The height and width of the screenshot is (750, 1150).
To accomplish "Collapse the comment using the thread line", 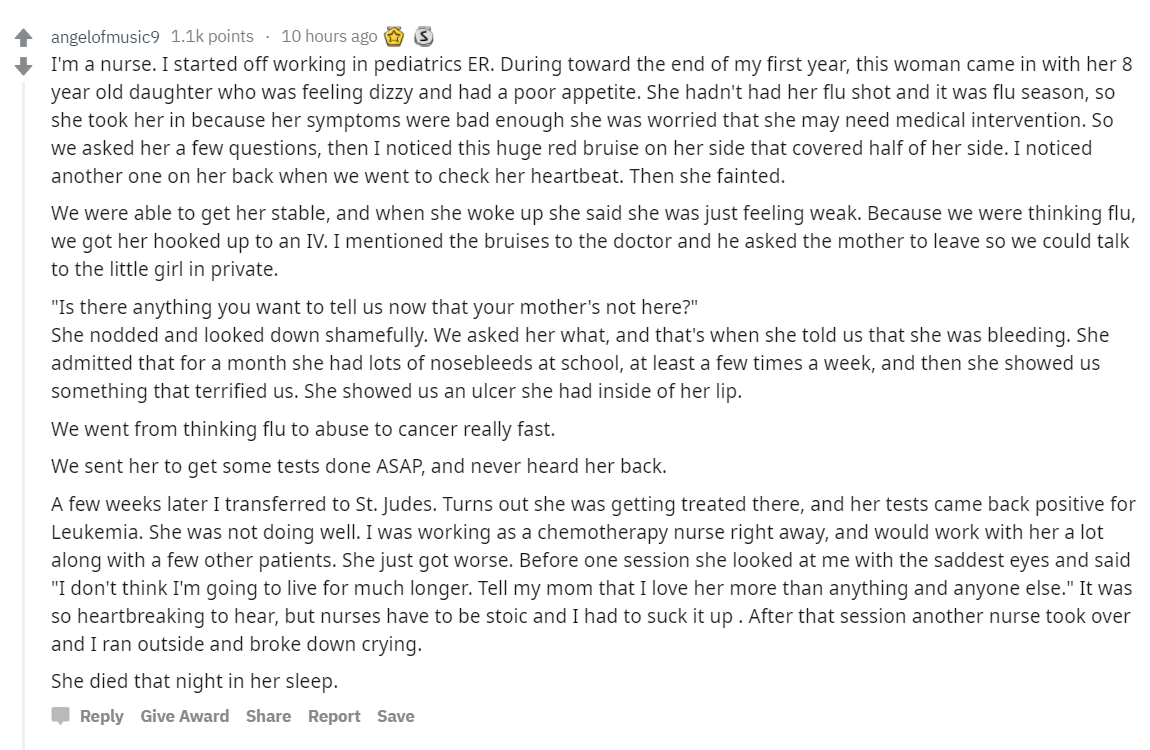I will click(23, 415).
